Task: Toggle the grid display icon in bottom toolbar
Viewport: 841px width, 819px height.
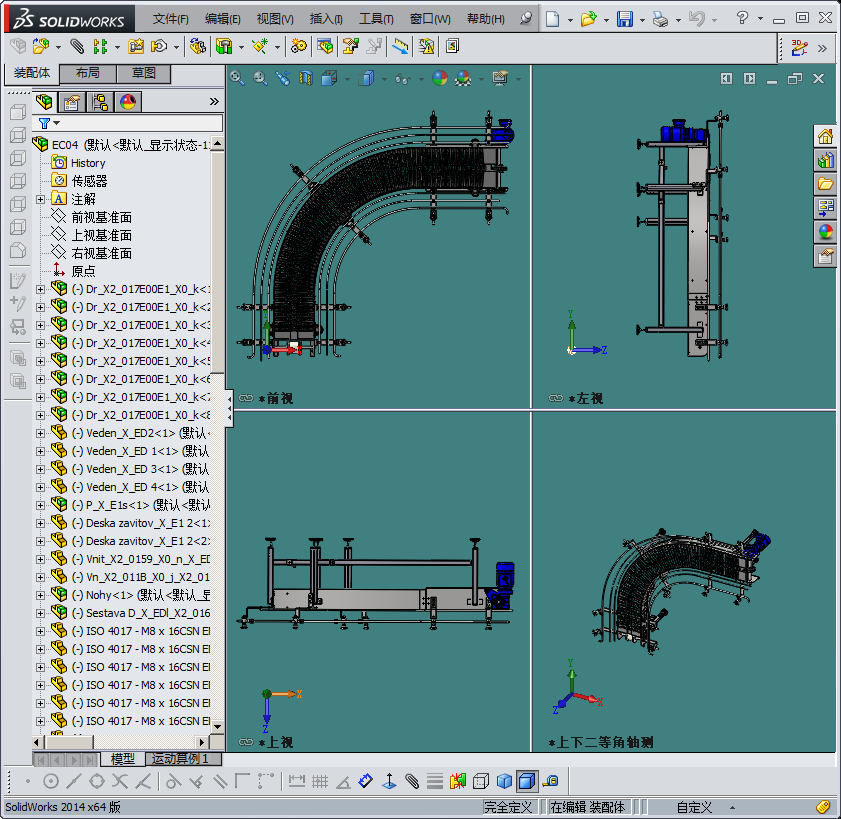Action: 320,781
